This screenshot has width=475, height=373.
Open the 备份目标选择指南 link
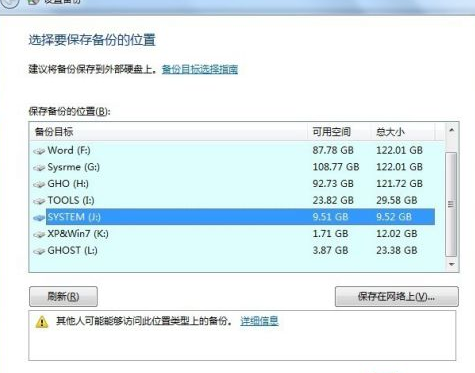point(200,69)
